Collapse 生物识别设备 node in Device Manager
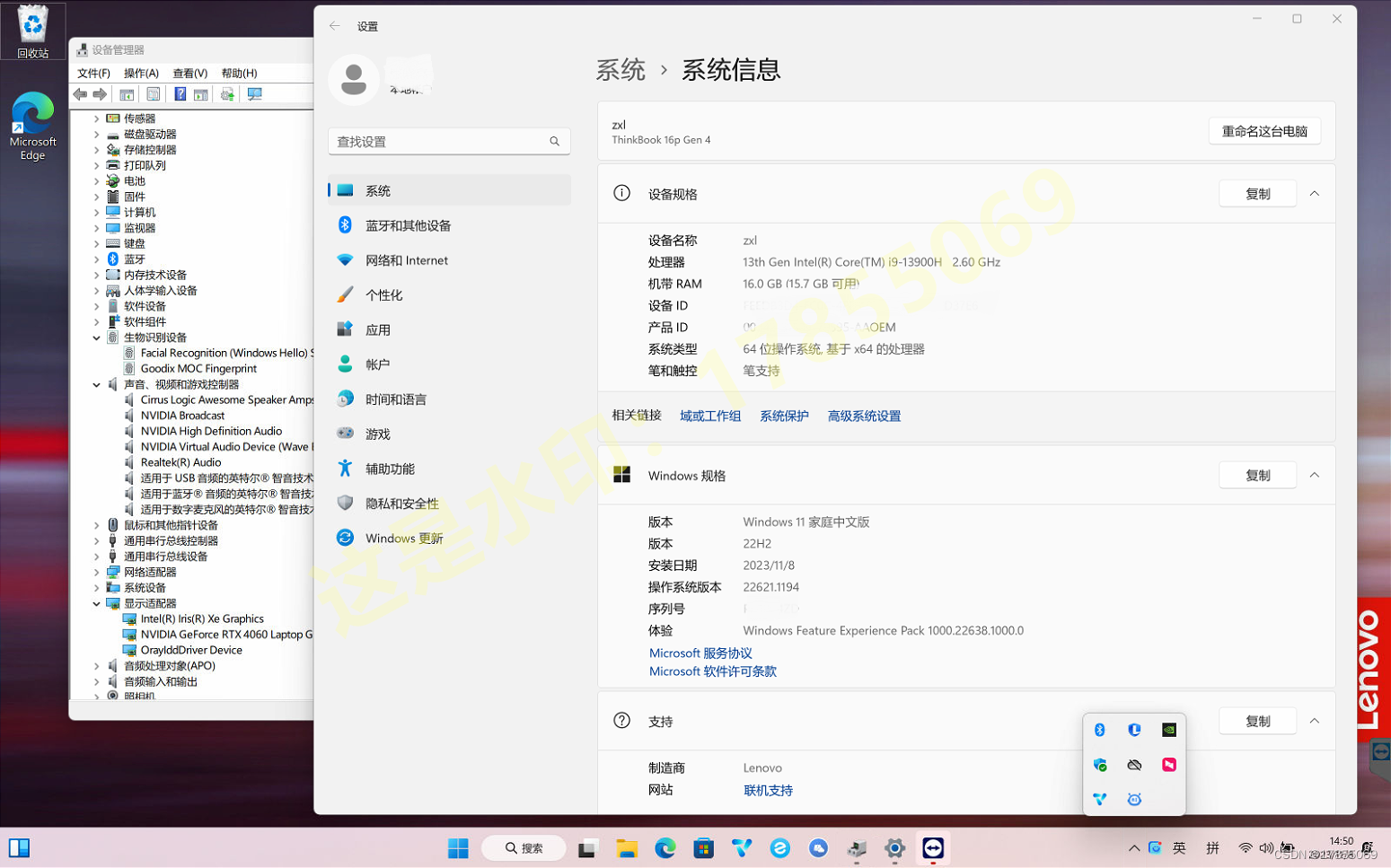Image resolution: width=1391 pixels, height=868 pixels. pos(96,338)
